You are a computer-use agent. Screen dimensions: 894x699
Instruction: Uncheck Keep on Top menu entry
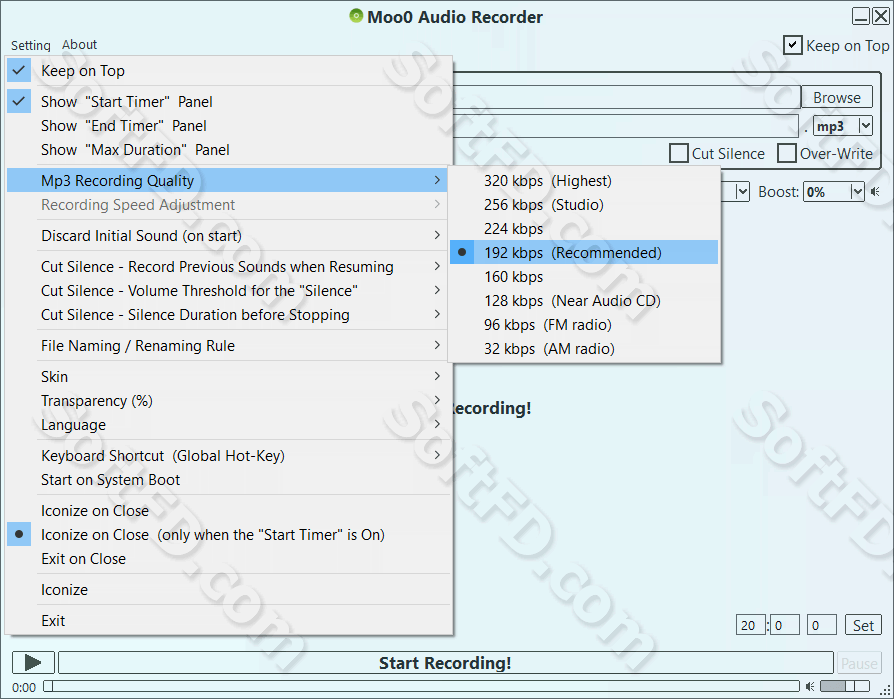(228, 71)
